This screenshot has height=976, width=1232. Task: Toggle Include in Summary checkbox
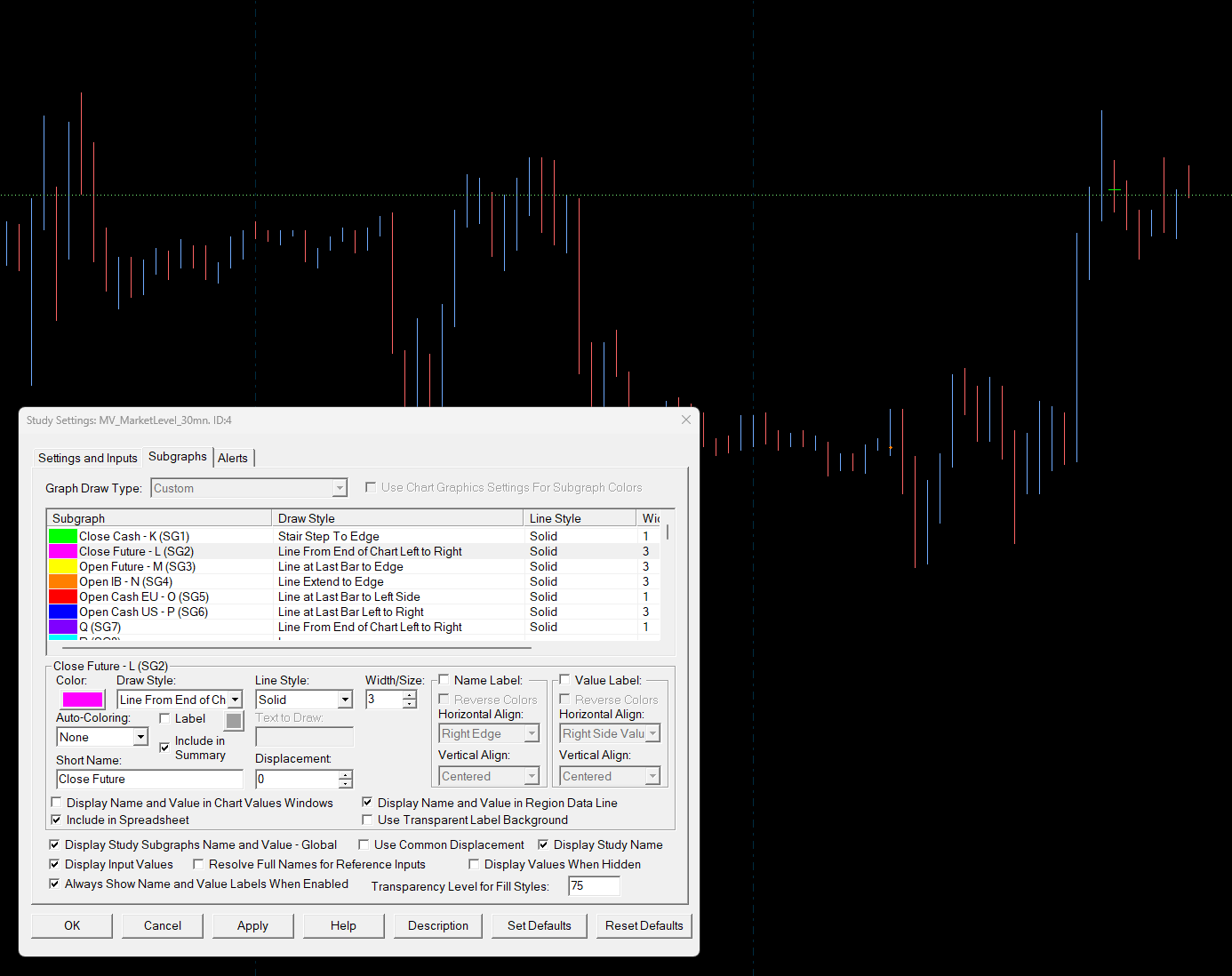coord(164,748)
